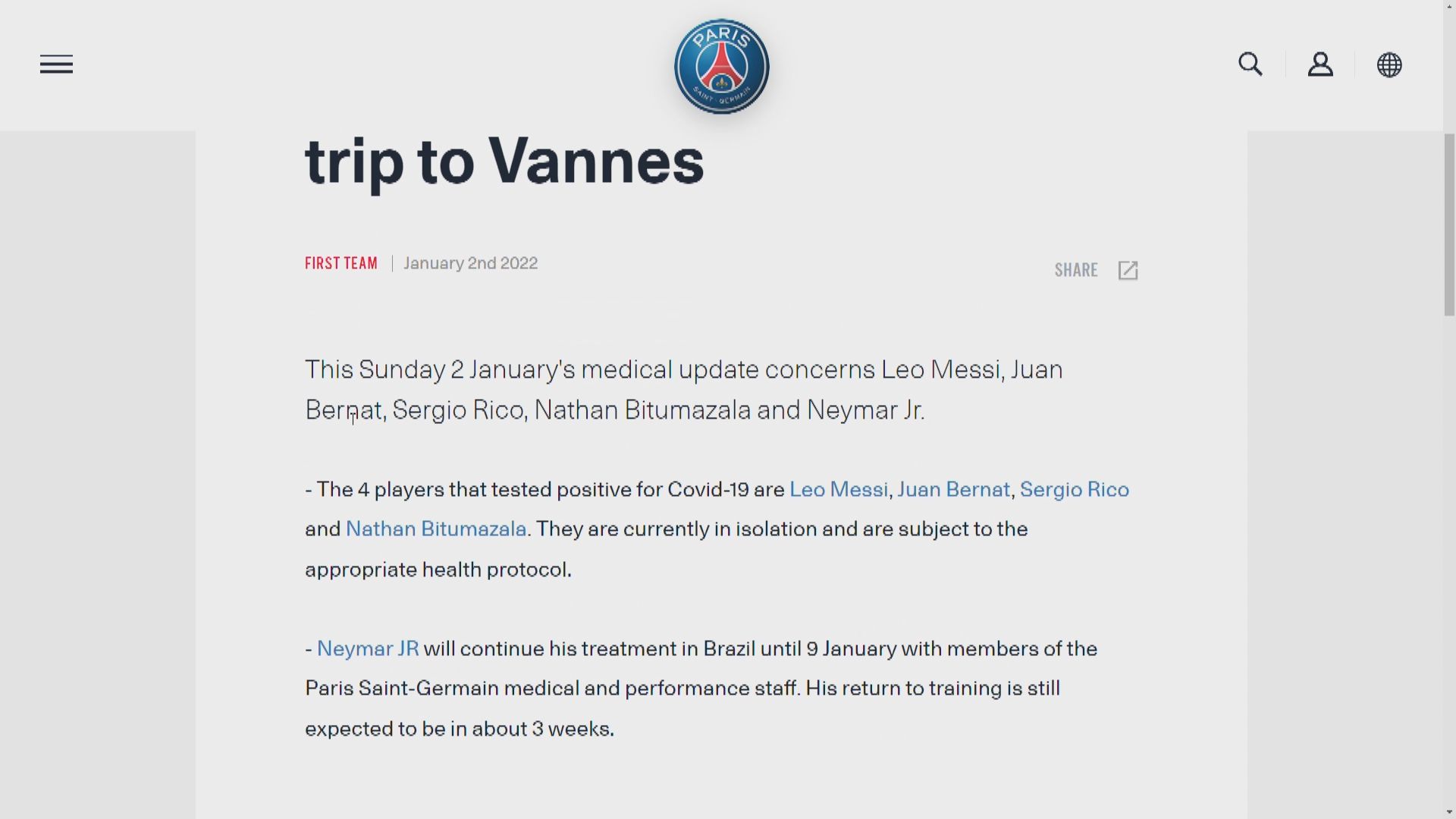The width and height of the screenshot is (1456, 819).
Task: Open the hamburger navigation menu
Action: 56,64
